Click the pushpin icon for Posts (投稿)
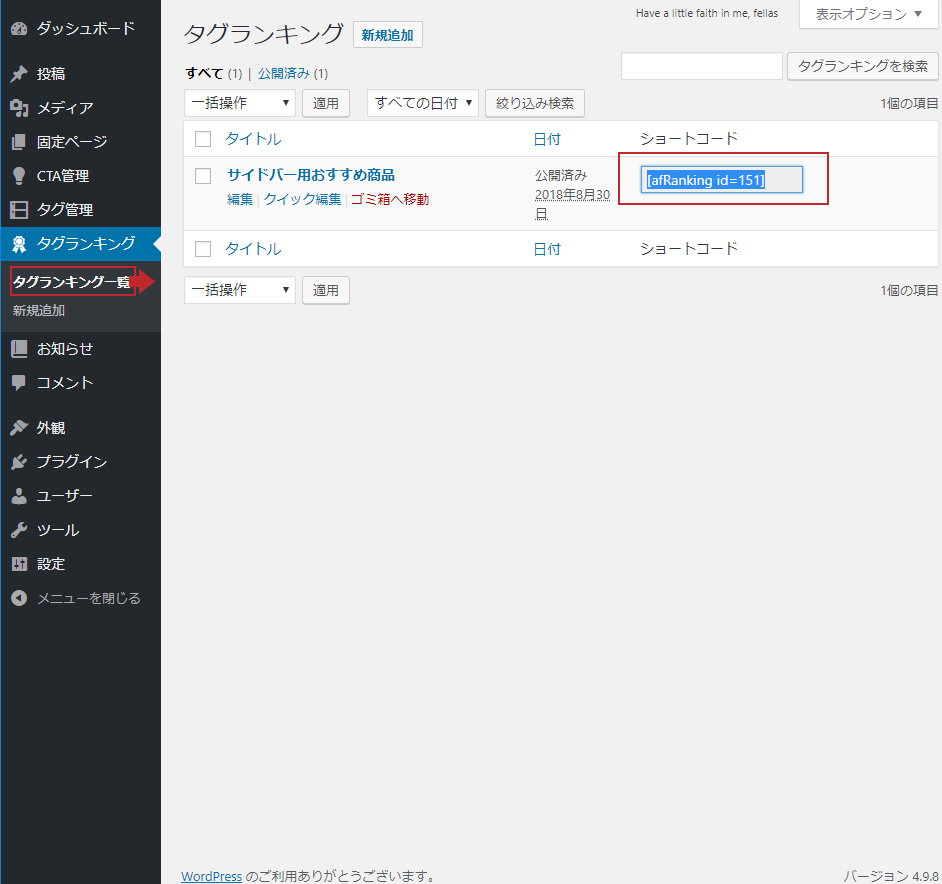The image size is (942, 884). pos(19,74)
